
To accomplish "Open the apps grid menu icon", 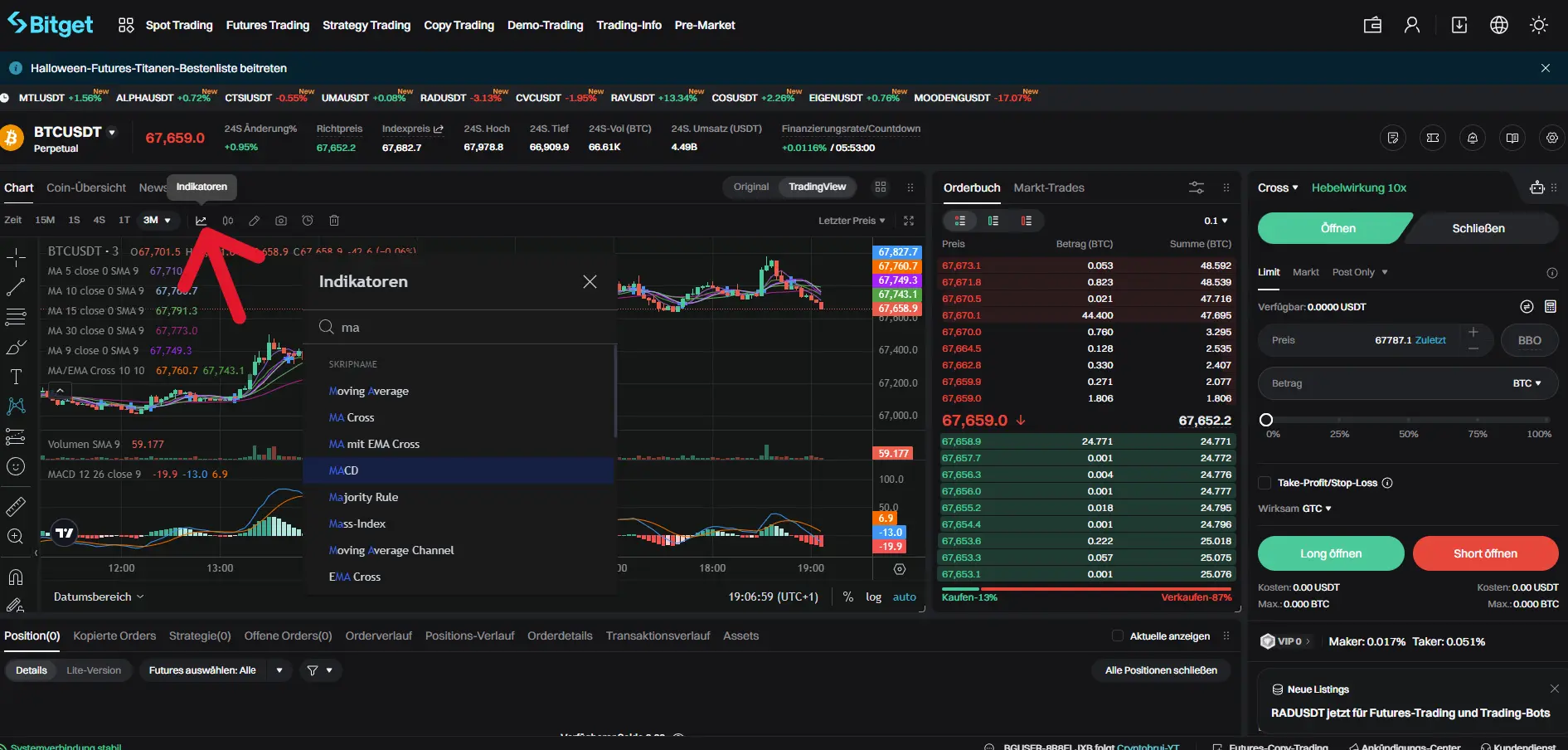I will tap(126, 25).
